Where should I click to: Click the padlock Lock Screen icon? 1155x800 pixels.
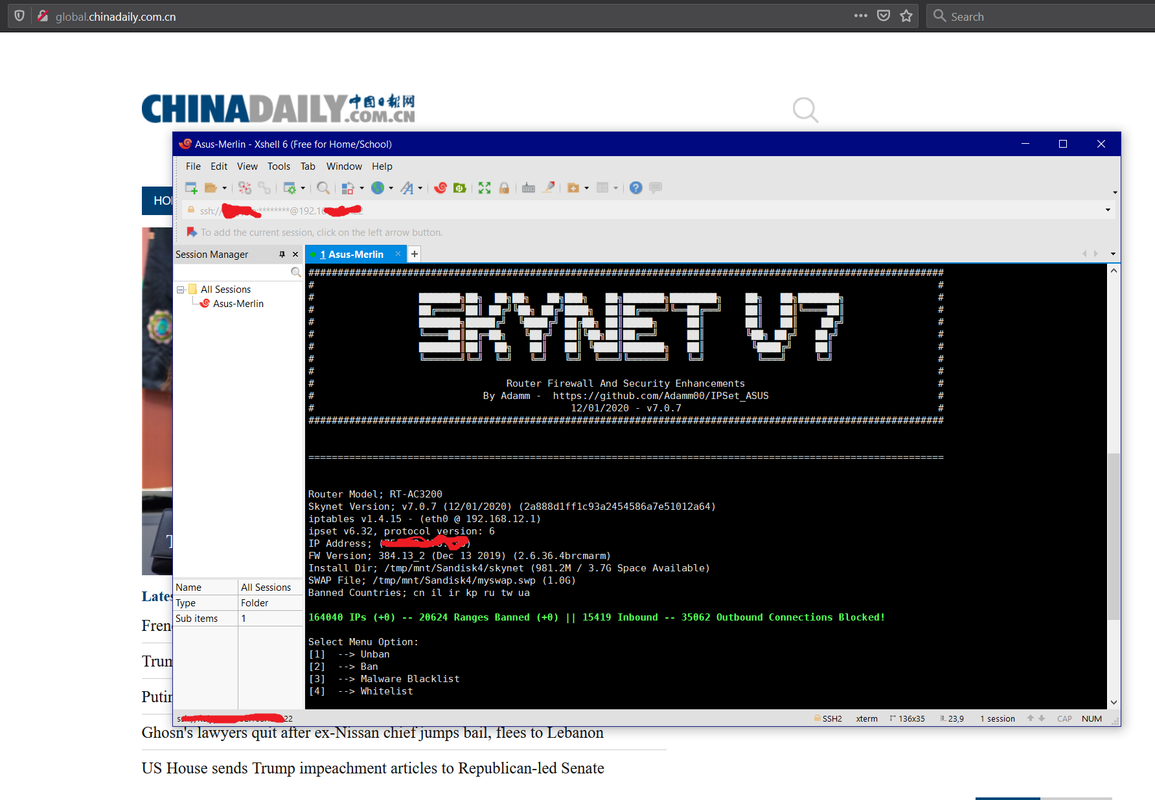pyautogui.click(x=504, y=188)
